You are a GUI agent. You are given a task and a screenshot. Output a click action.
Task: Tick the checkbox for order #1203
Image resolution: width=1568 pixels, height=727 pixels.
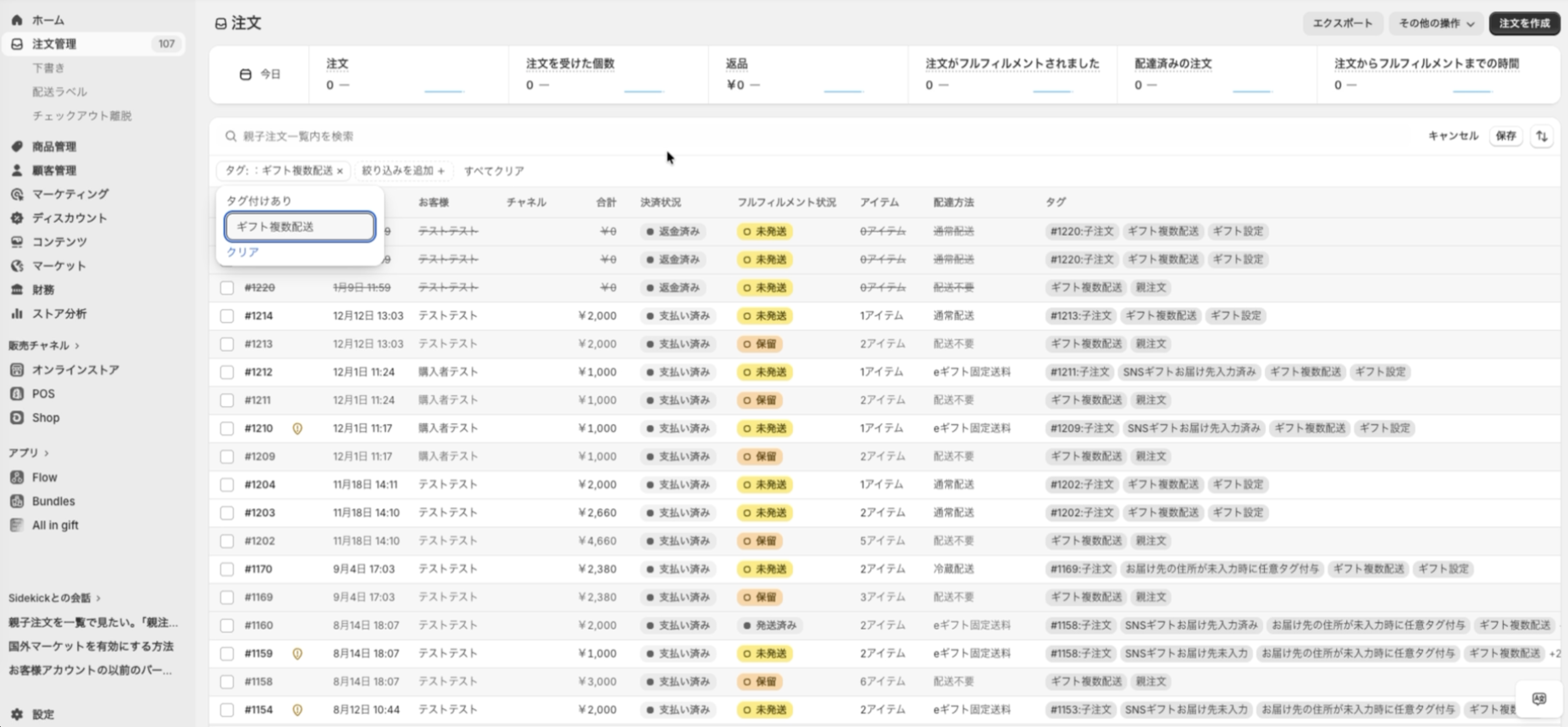[x=227, y=513]
